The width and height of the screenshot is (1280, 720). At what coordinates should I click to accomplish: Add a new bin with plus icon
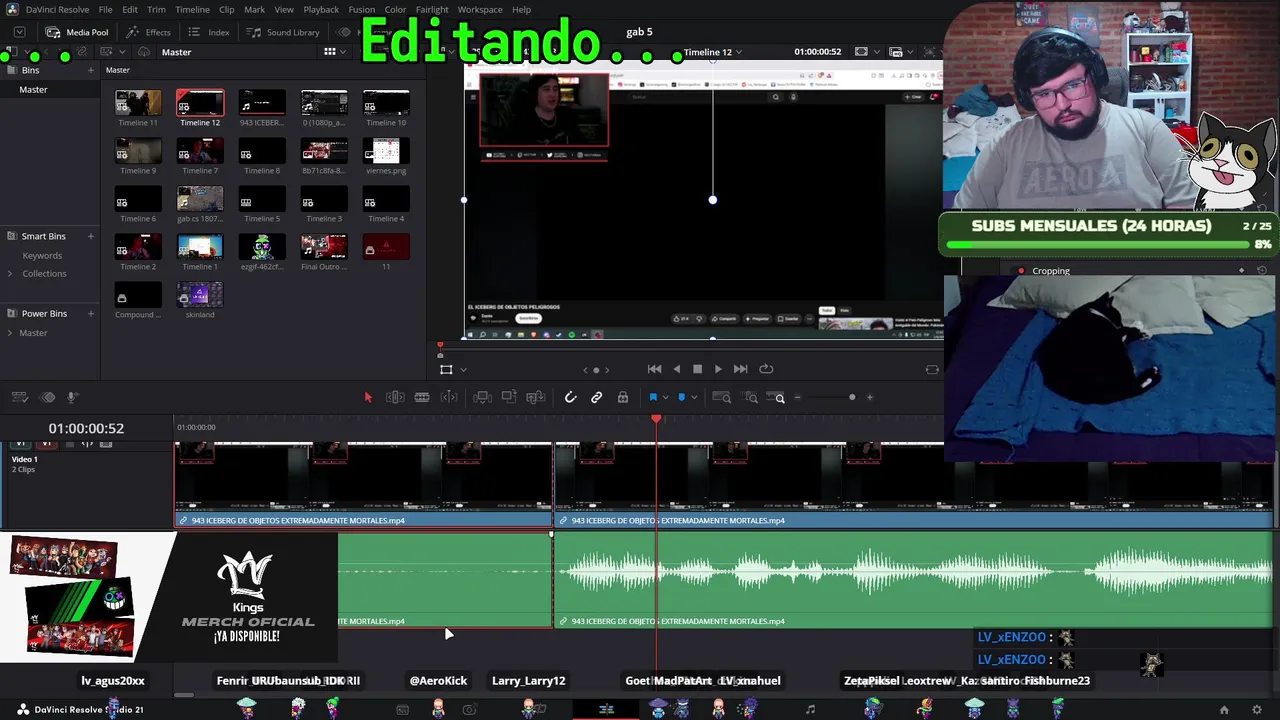[x=90, y=70]
